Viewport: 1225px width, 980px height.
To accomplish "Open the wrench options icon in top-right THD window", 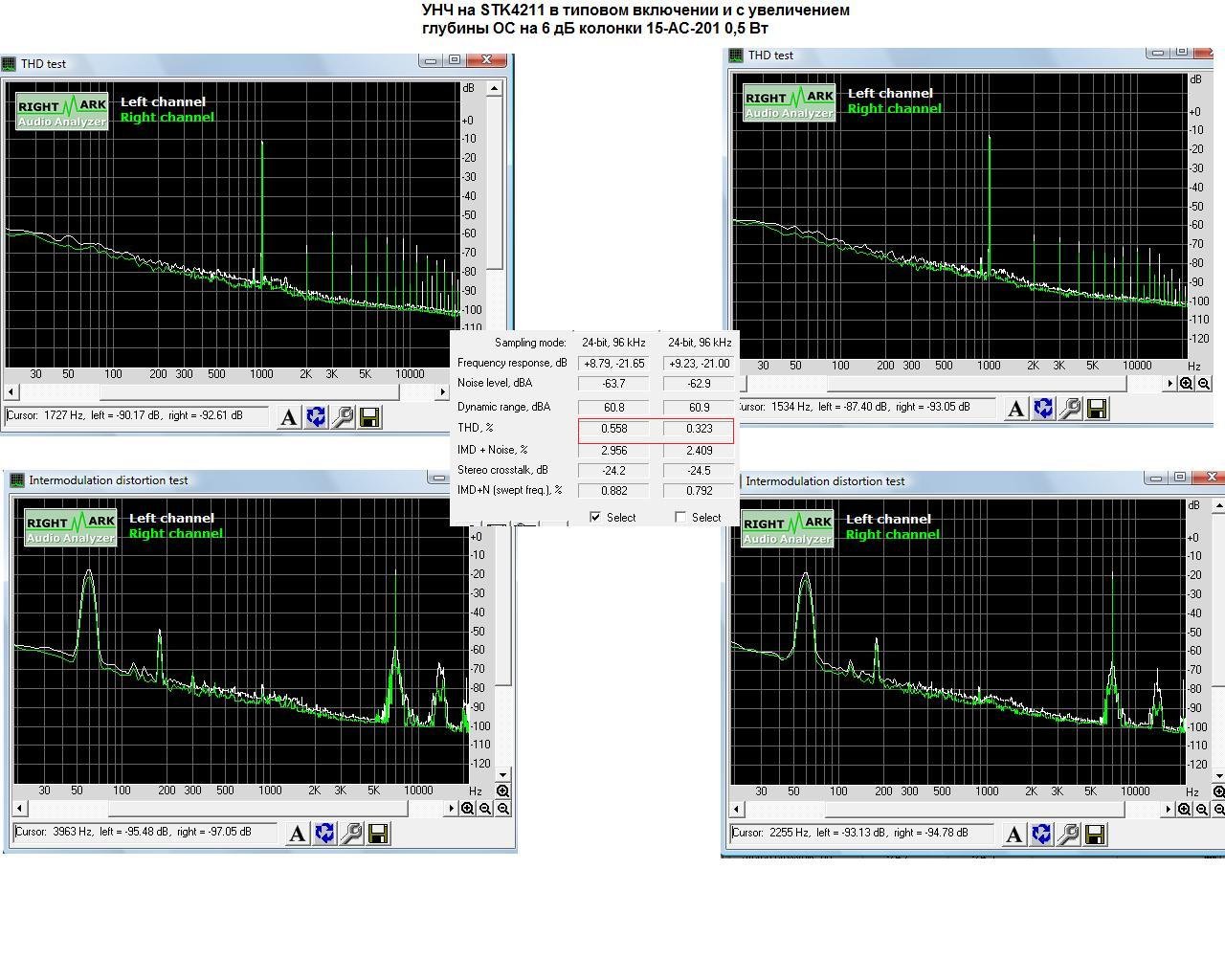I will click(x=1070, y=409).
